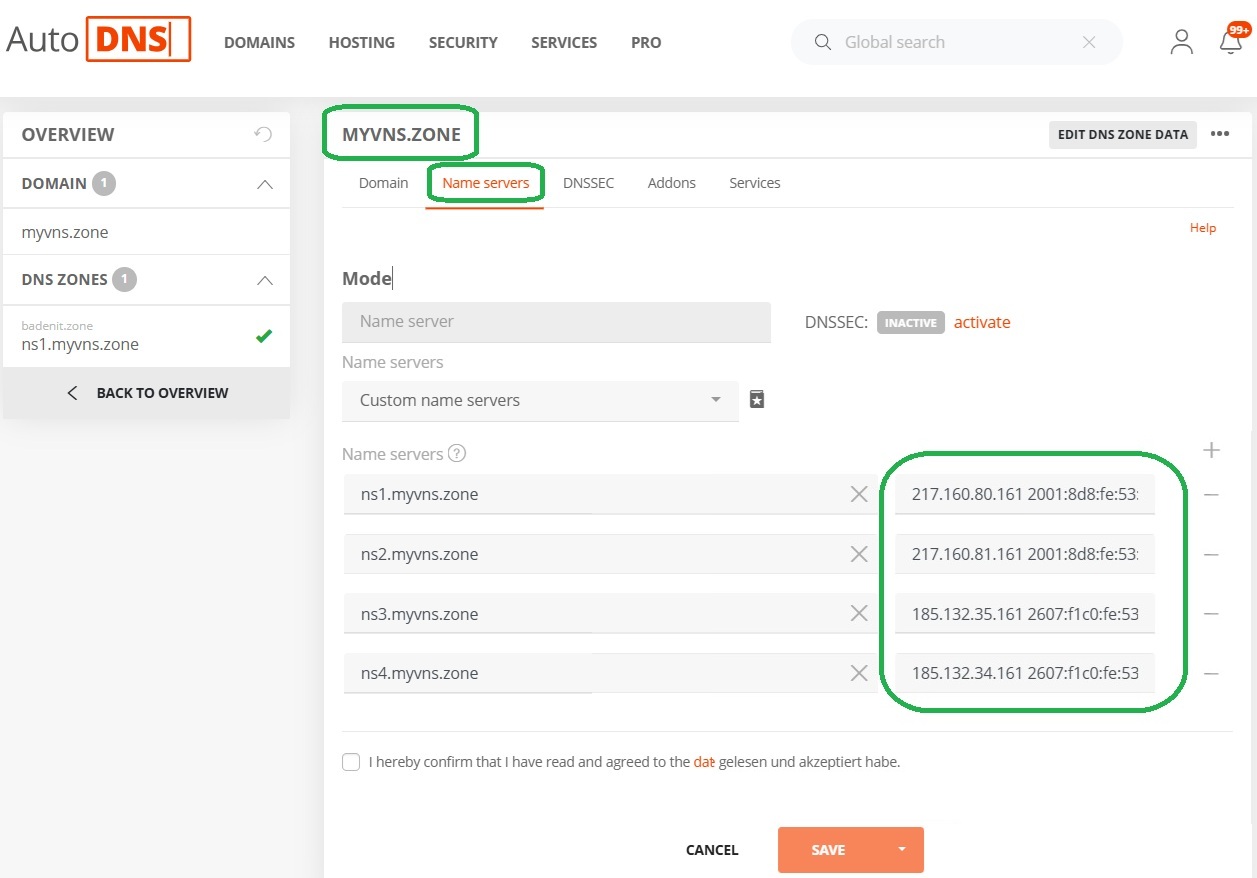
Task: Switch to the Domain tab
Action: [384, 183]
